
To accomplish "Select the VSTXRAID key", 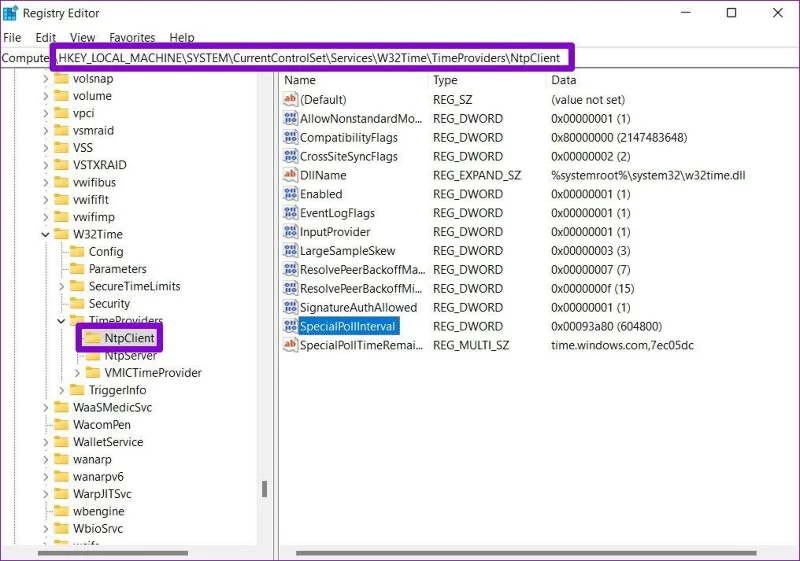I will 99,165.
